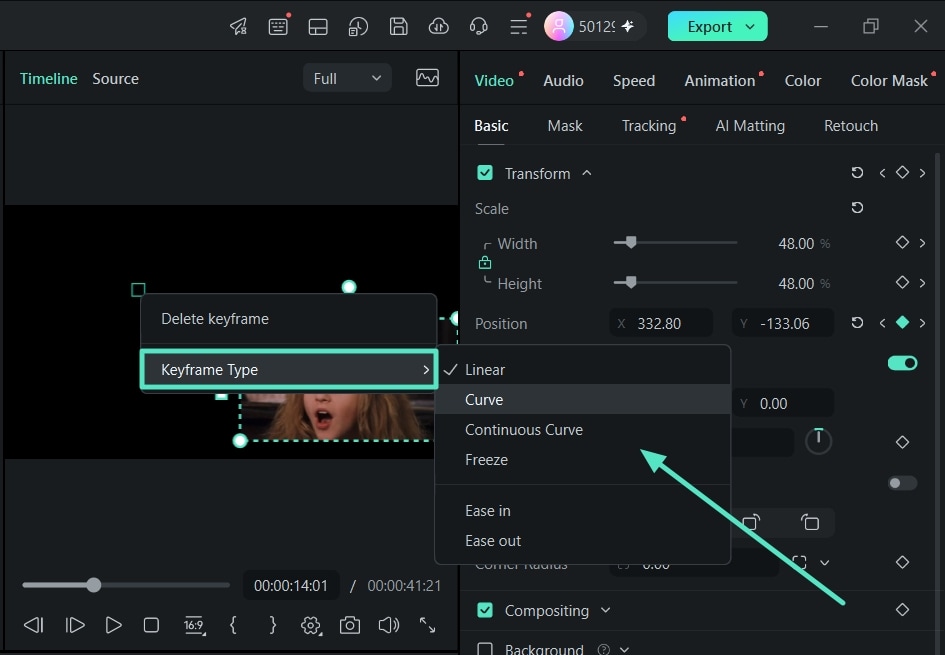Image resolution: width=945 pixels, height=655 pixels.
Task: Step back one frame
Action: click(x=34, y=625)
